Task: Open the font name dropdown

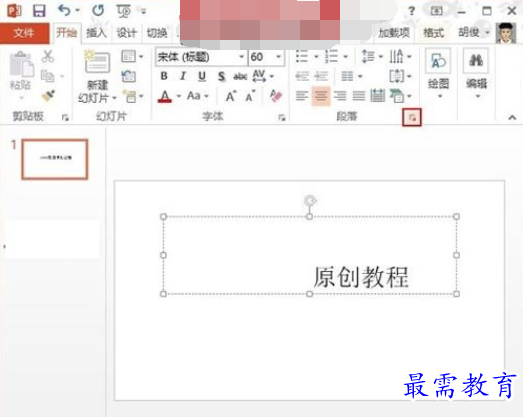Action: pos(241,57)
